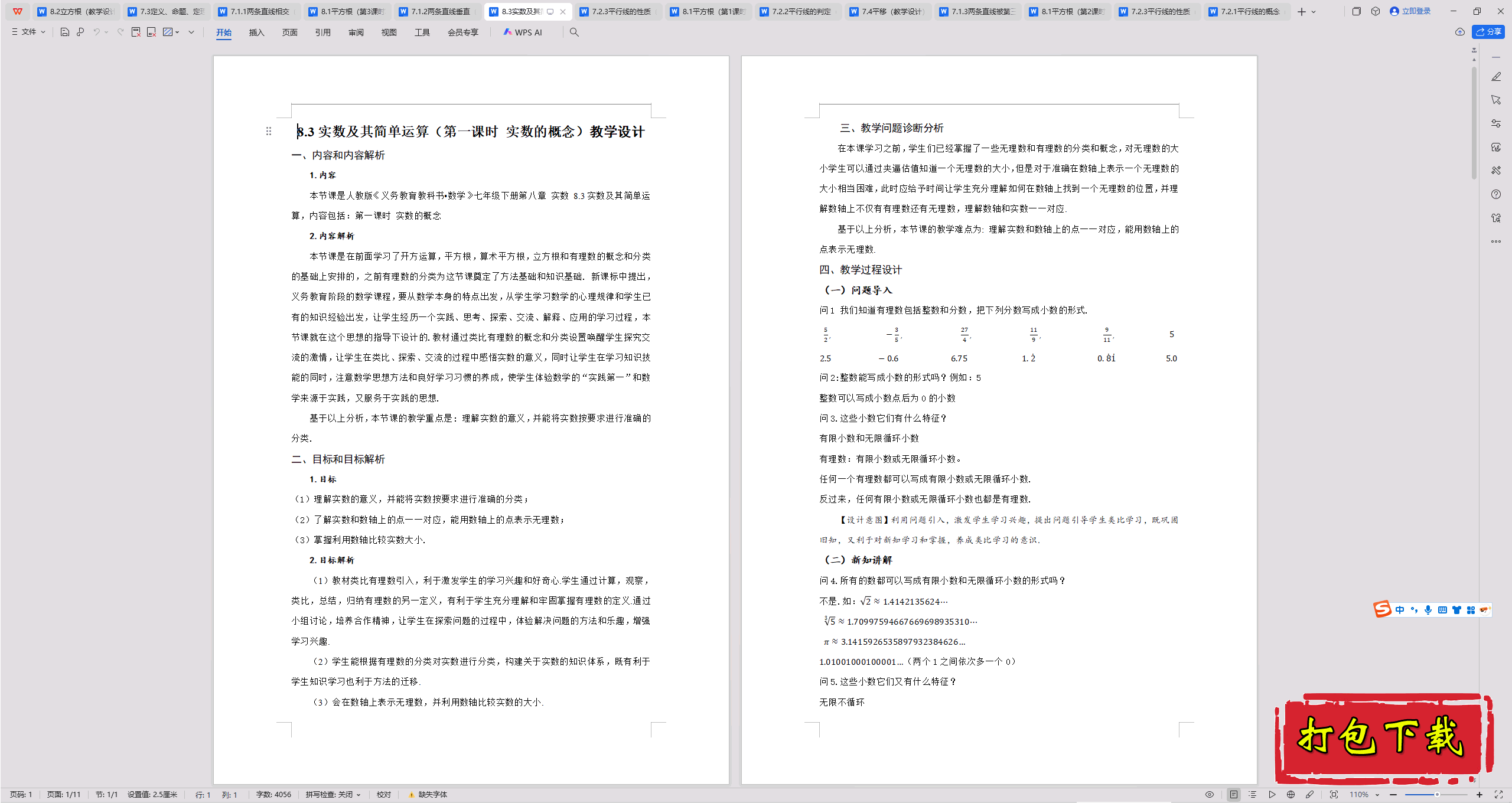Switch to the 插入 ribbon tab
Viewport: 1512px width, 803px height.
[x=256, y=32]
